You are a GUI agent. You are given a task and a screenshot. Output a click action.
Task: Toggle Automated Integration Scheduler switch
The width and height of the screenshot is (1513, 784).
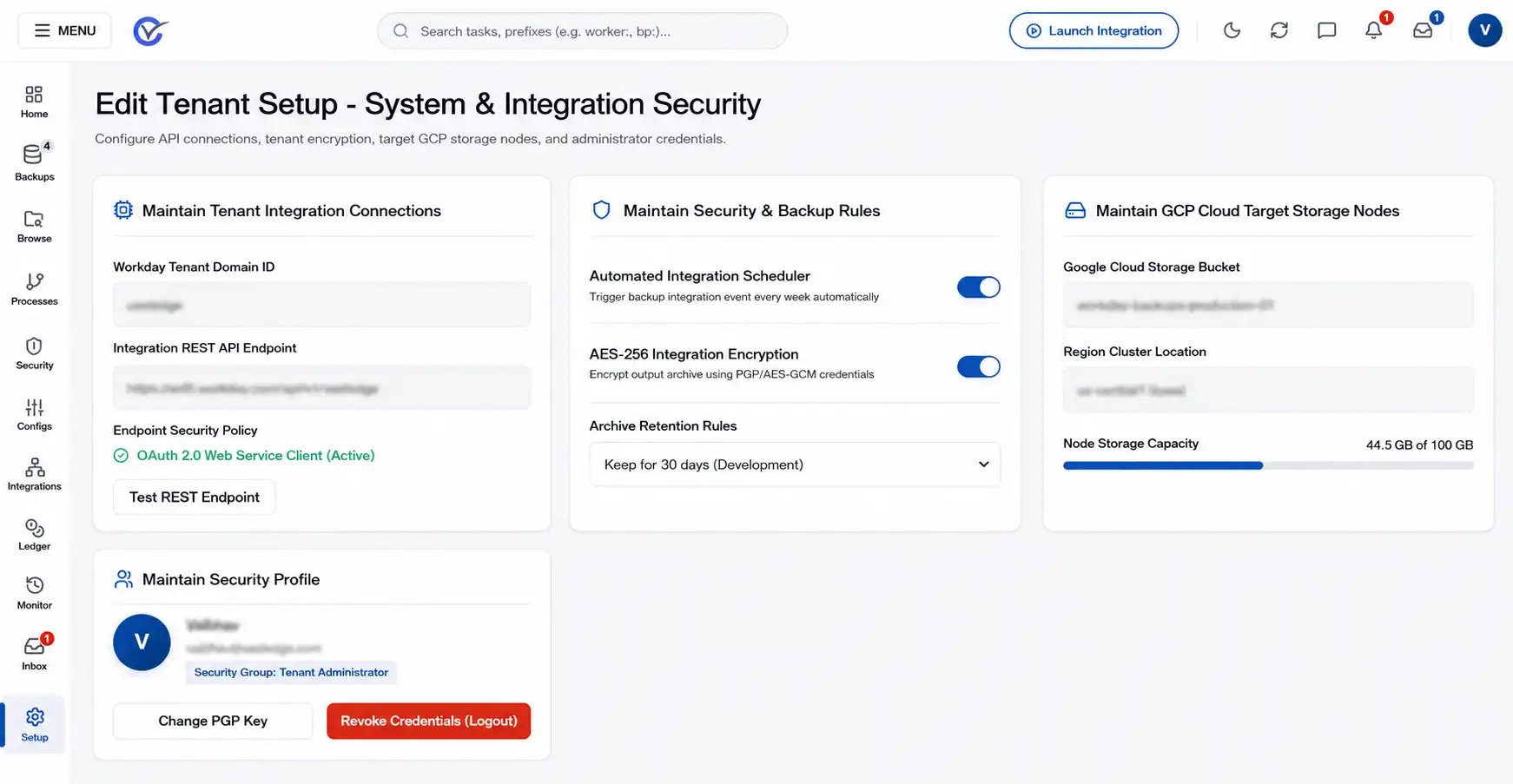pos(978,287)
